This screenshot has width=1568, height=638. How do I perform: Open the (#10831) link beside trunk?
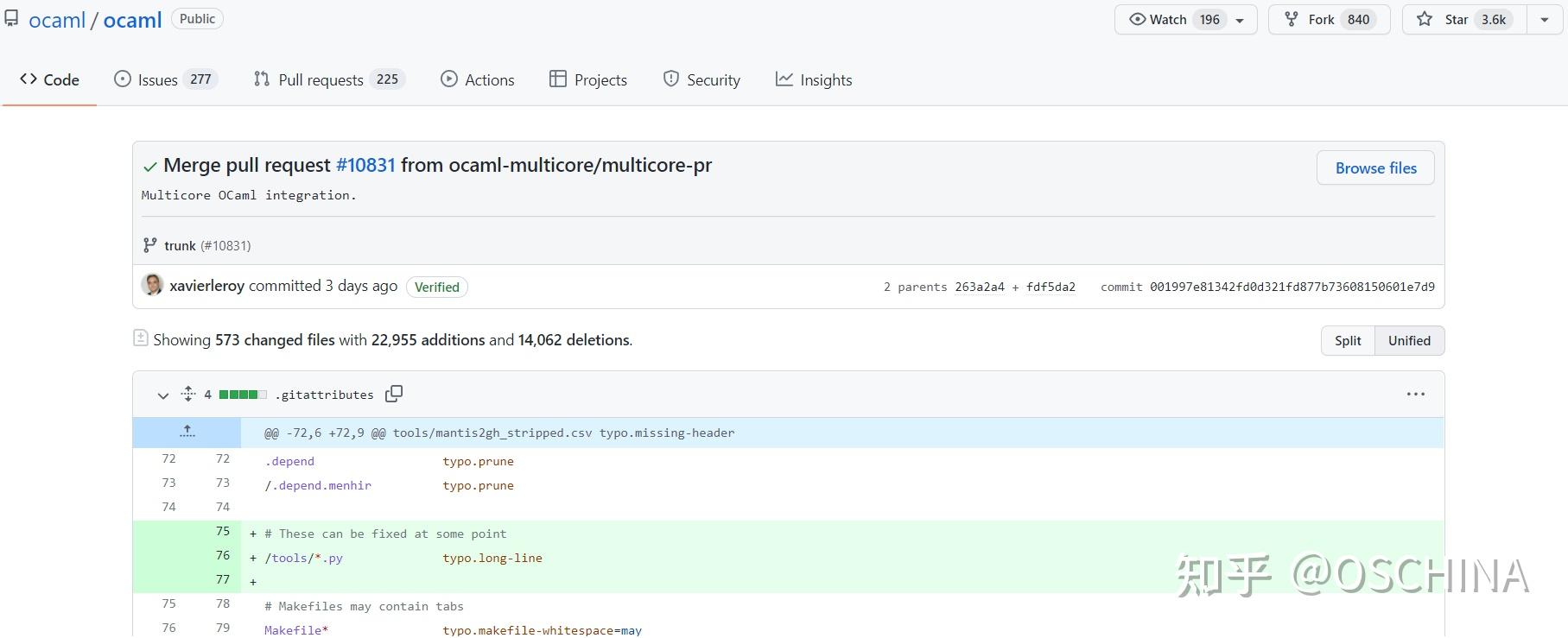(x=225, y=246)
